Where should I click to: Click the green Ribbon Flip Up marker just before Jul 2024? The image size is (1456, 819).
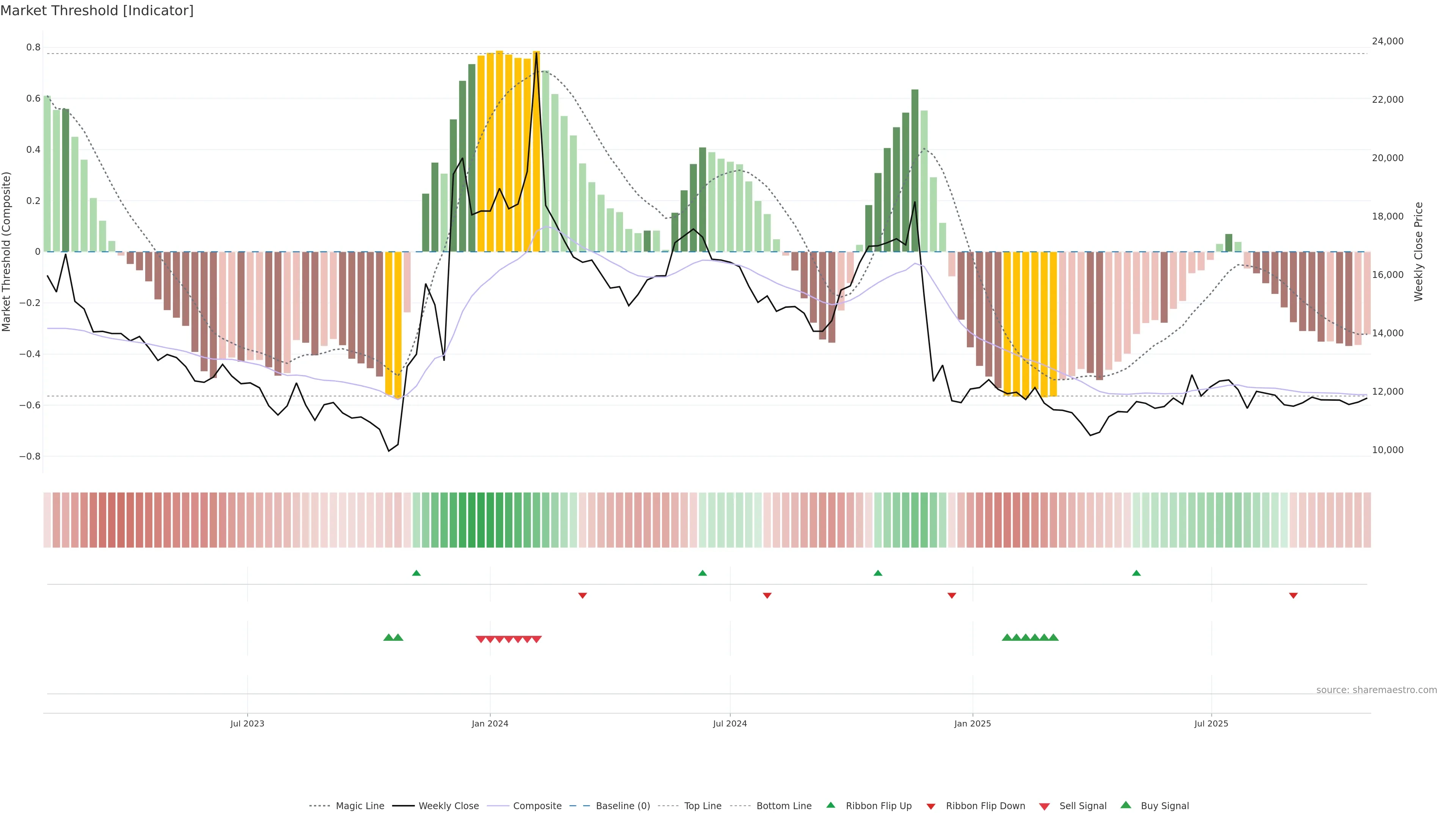702,573
